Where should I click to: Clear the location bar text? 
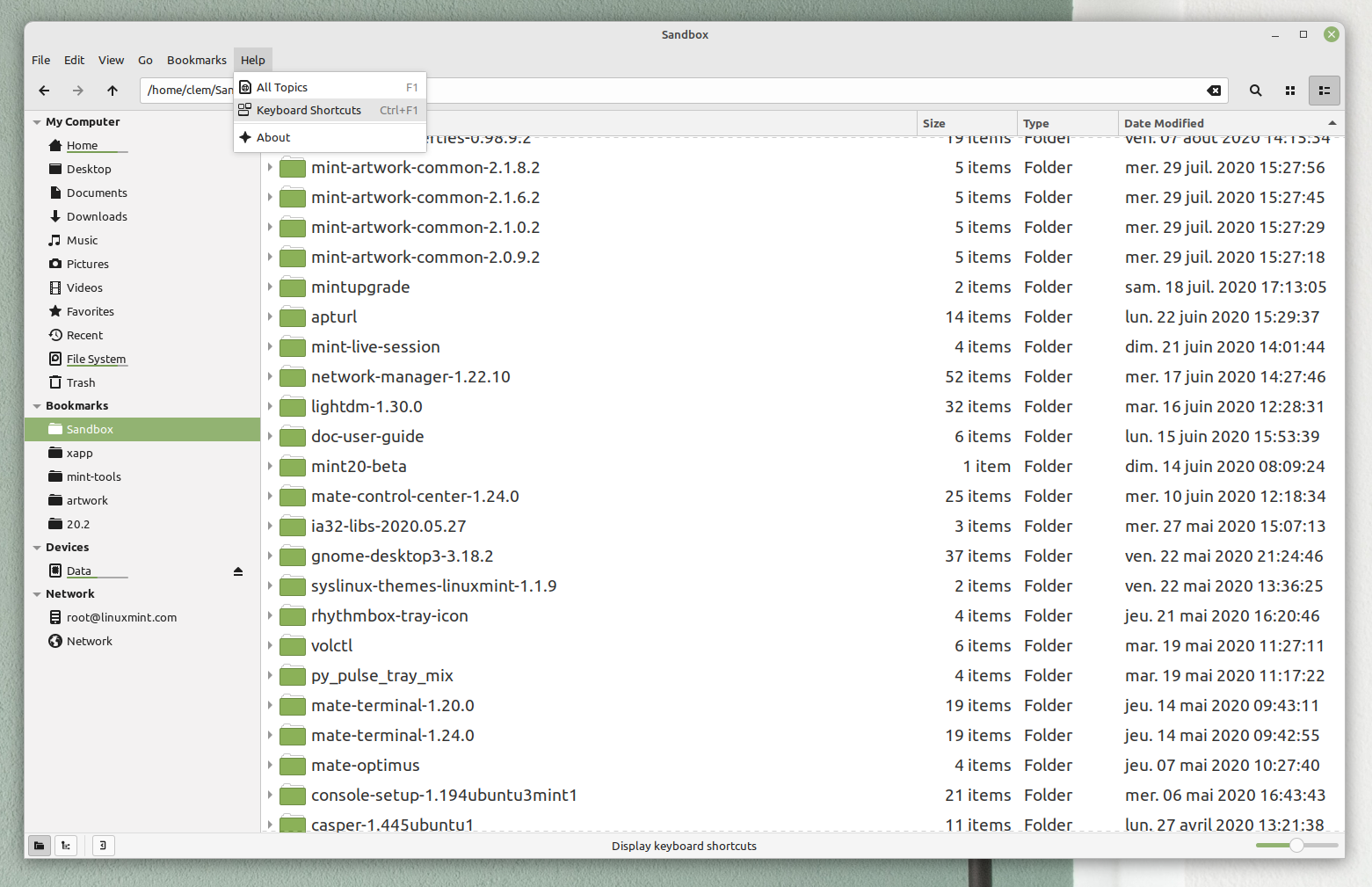point(1214,91)
